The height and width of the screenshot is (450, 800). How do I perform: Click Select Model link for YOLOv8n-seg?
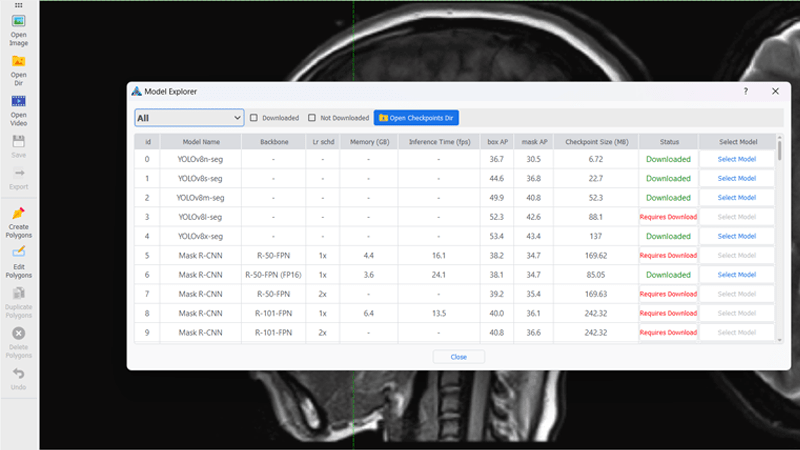(736, 159)
